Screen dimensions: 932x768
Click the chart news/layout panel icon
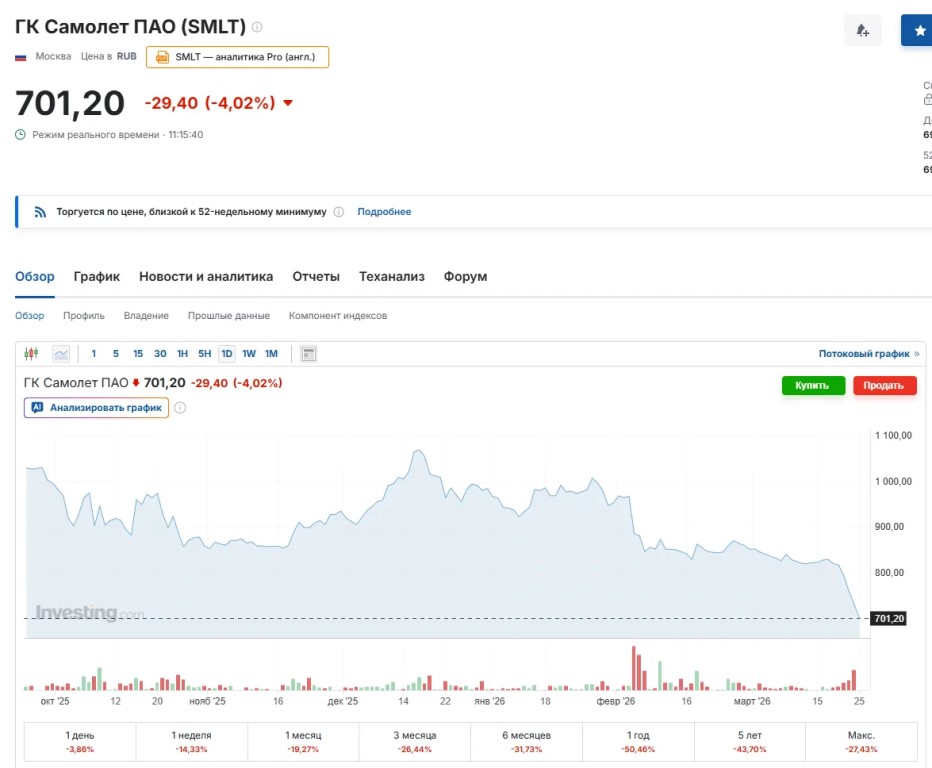click(308, 353)
